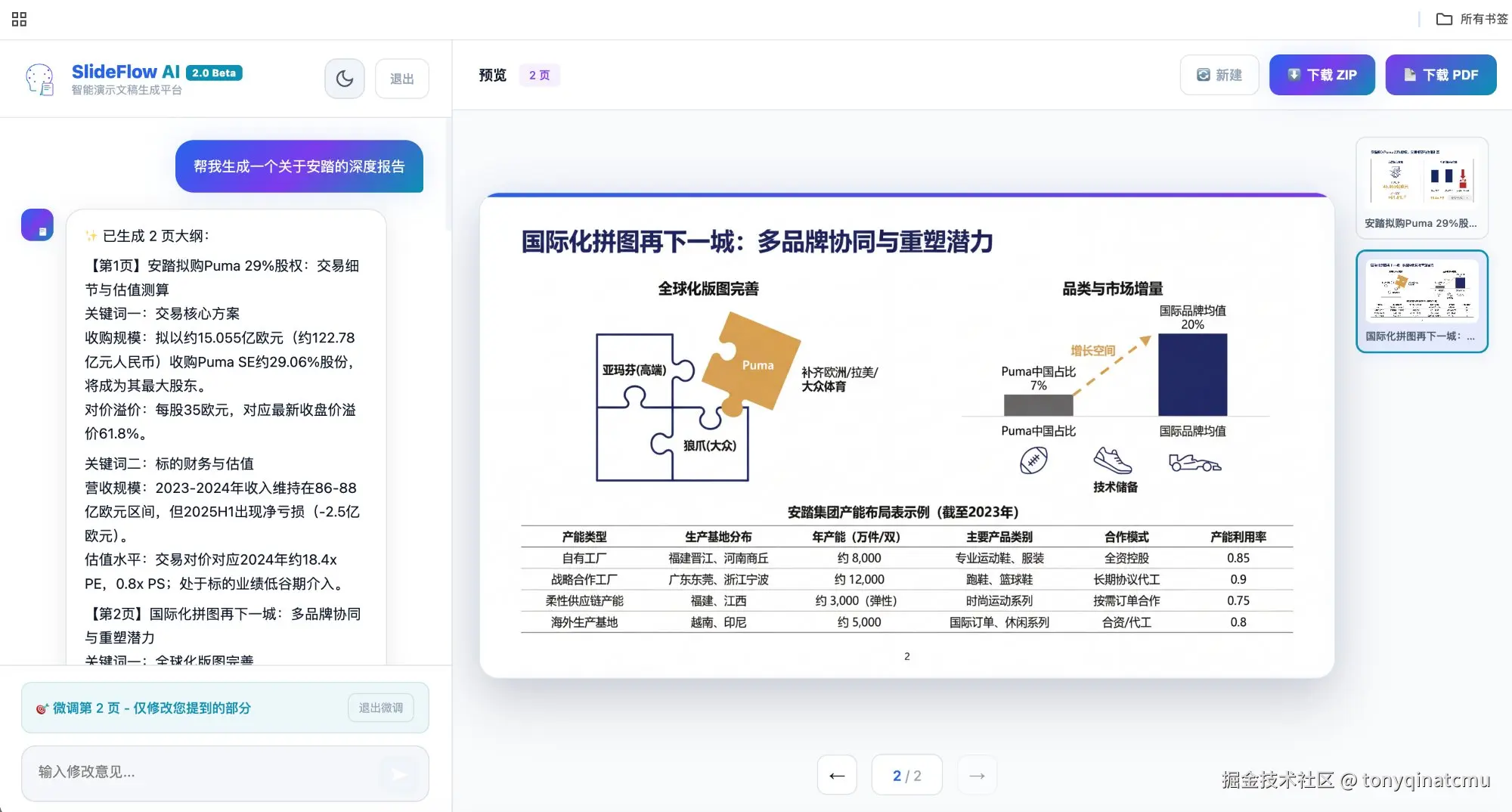Image resolution: width=1512 pixels, height=812 pixels.
Task: Select the user message 帮我生成一个关于安踏的深度报告
Action: (299, 166)
